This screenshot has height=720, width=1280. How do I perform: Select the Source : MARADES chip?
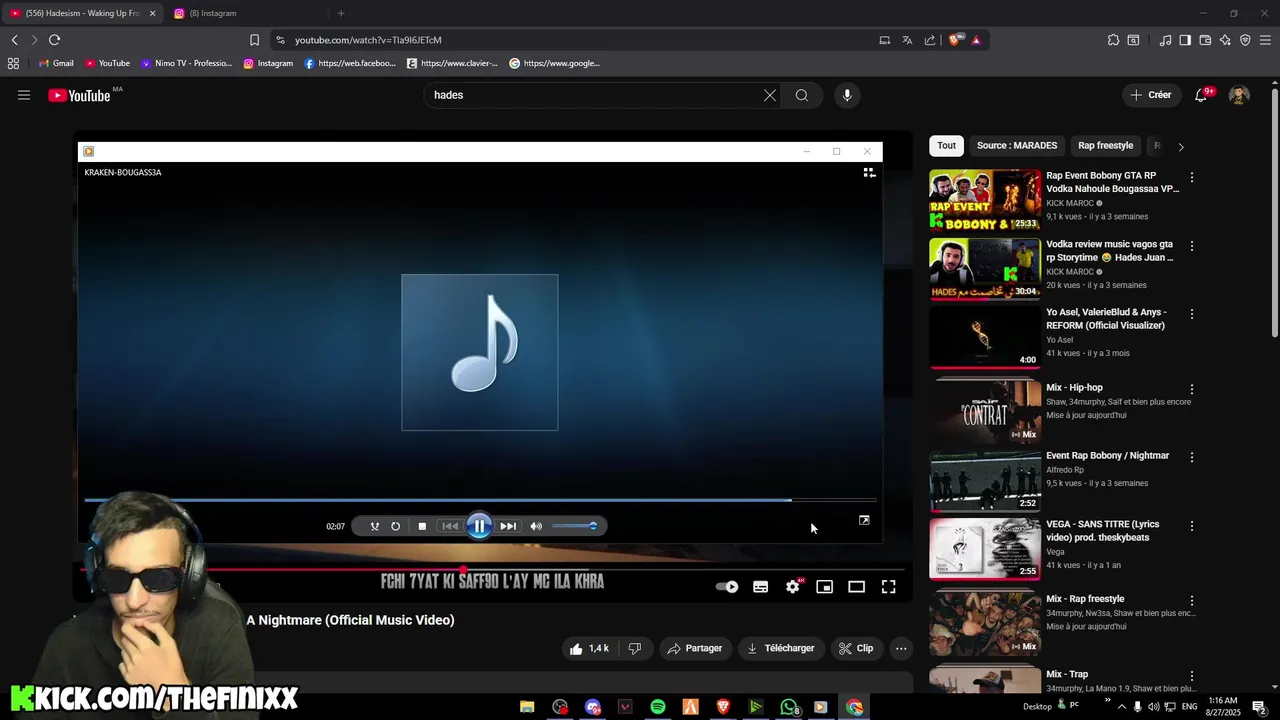tap(1016, 146)
